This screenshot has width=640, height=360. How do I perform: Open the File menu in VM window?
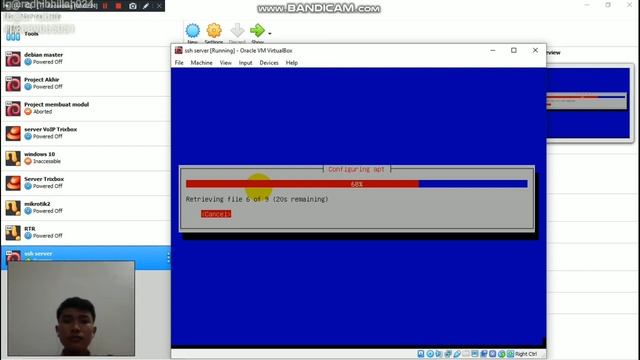tap(179, 63)
